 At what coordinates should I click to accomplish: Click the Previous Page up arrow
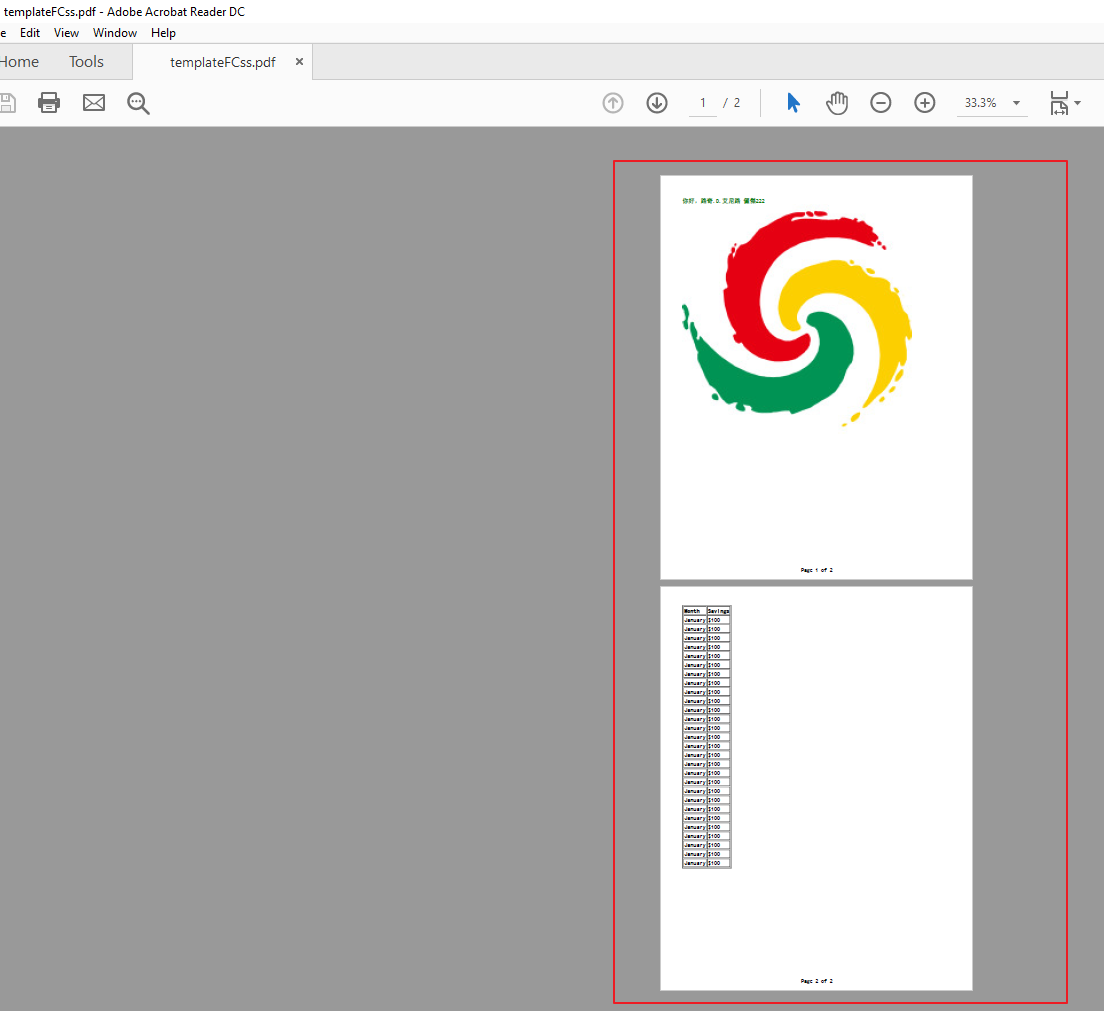[612, 102]
